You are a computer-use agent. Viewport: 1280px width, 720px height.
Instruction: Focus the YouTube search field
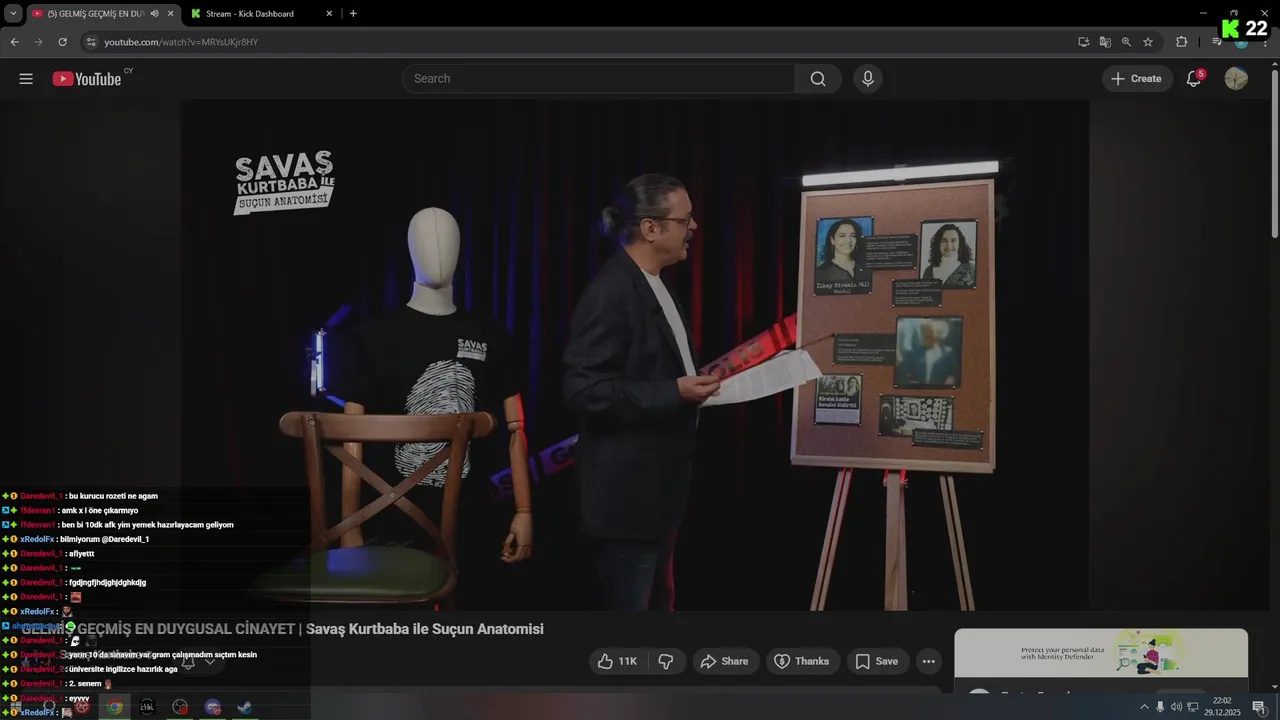tap(598, 79)
